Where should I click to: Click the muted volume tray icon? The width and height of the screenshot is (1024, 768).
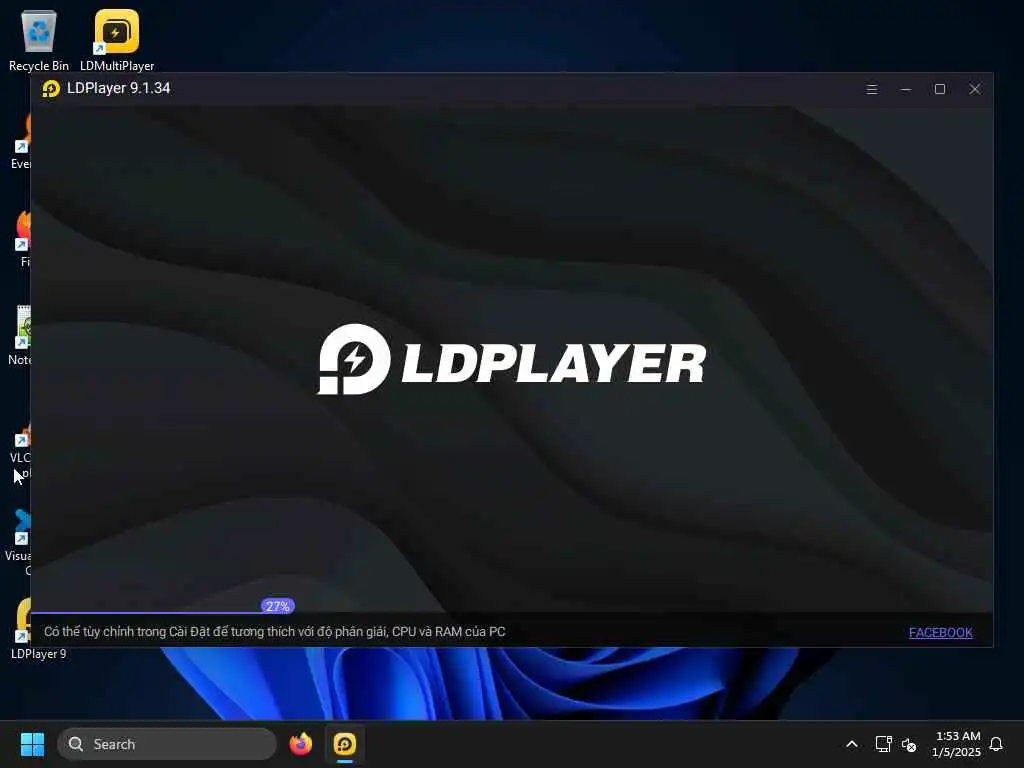point(909,744)
